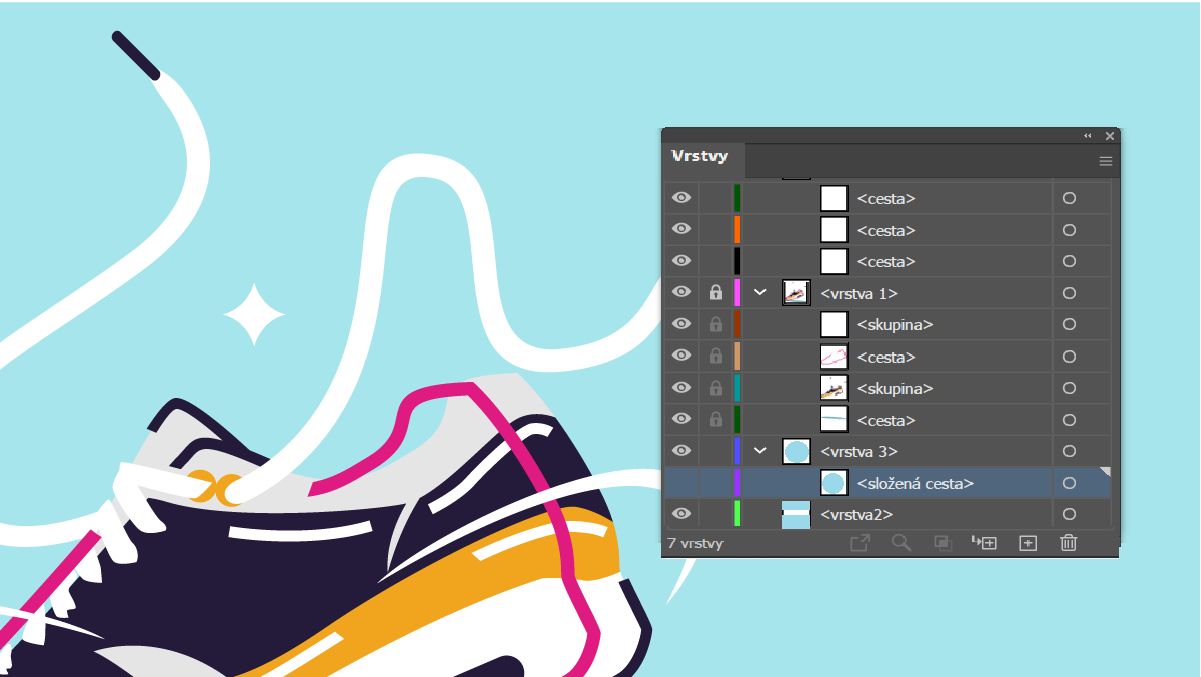The image size is (1201, 677).
Task: Click the Locate Object magnifier icon
Action: (x=901, y=543)
